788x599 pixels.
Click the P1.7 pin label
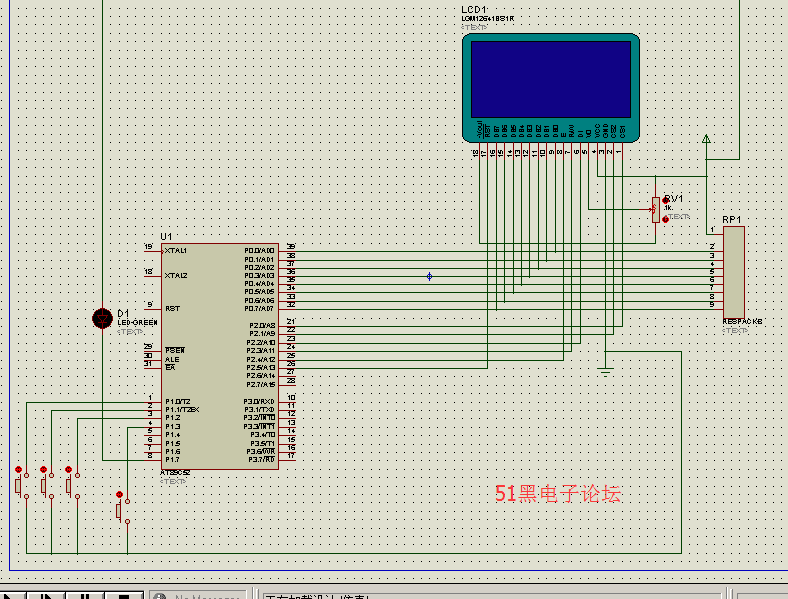coord(172,459)
